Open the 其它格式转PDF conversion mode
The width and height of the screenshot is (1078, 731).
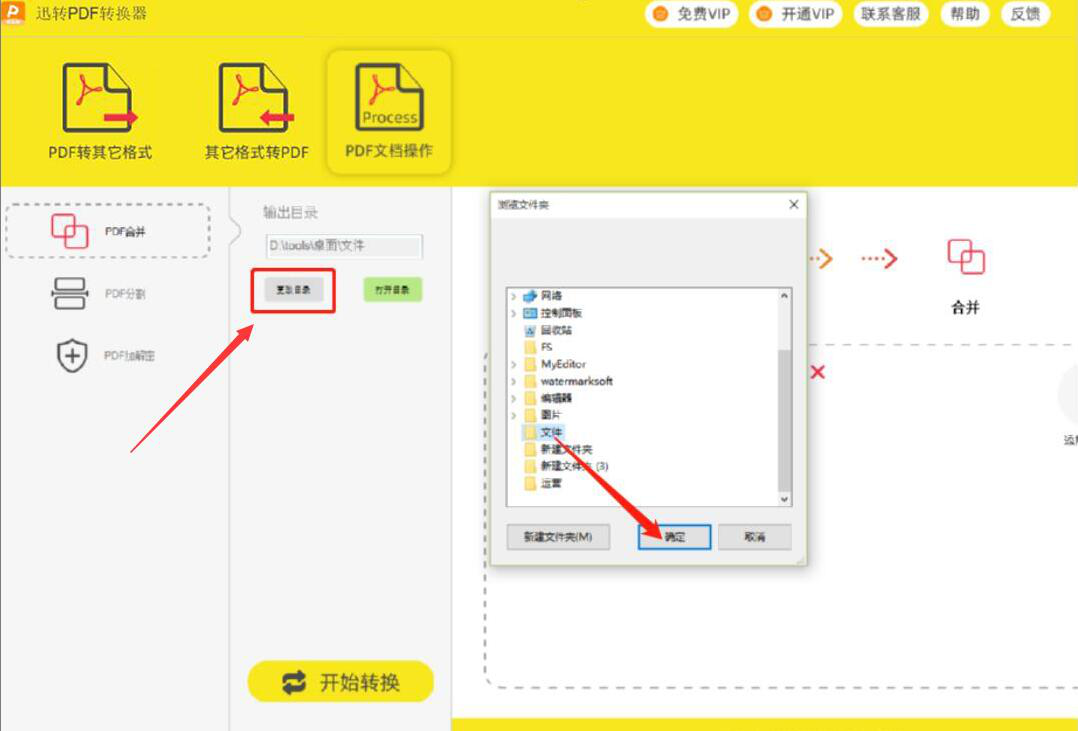[256, 111]
